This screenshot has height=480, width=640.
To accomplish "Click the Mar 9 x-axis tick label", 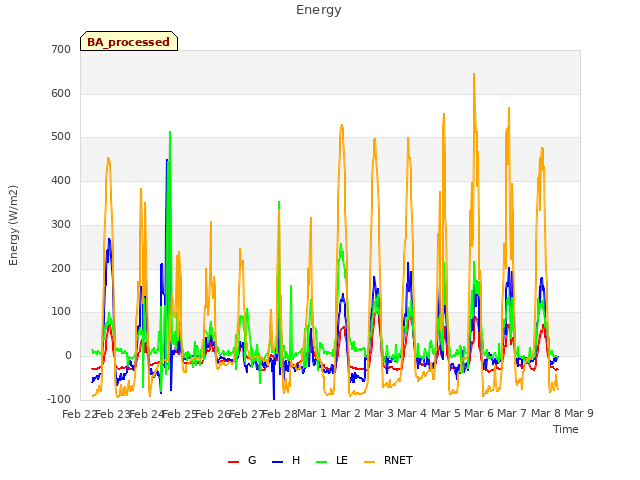I will click(x=579, y=413).
